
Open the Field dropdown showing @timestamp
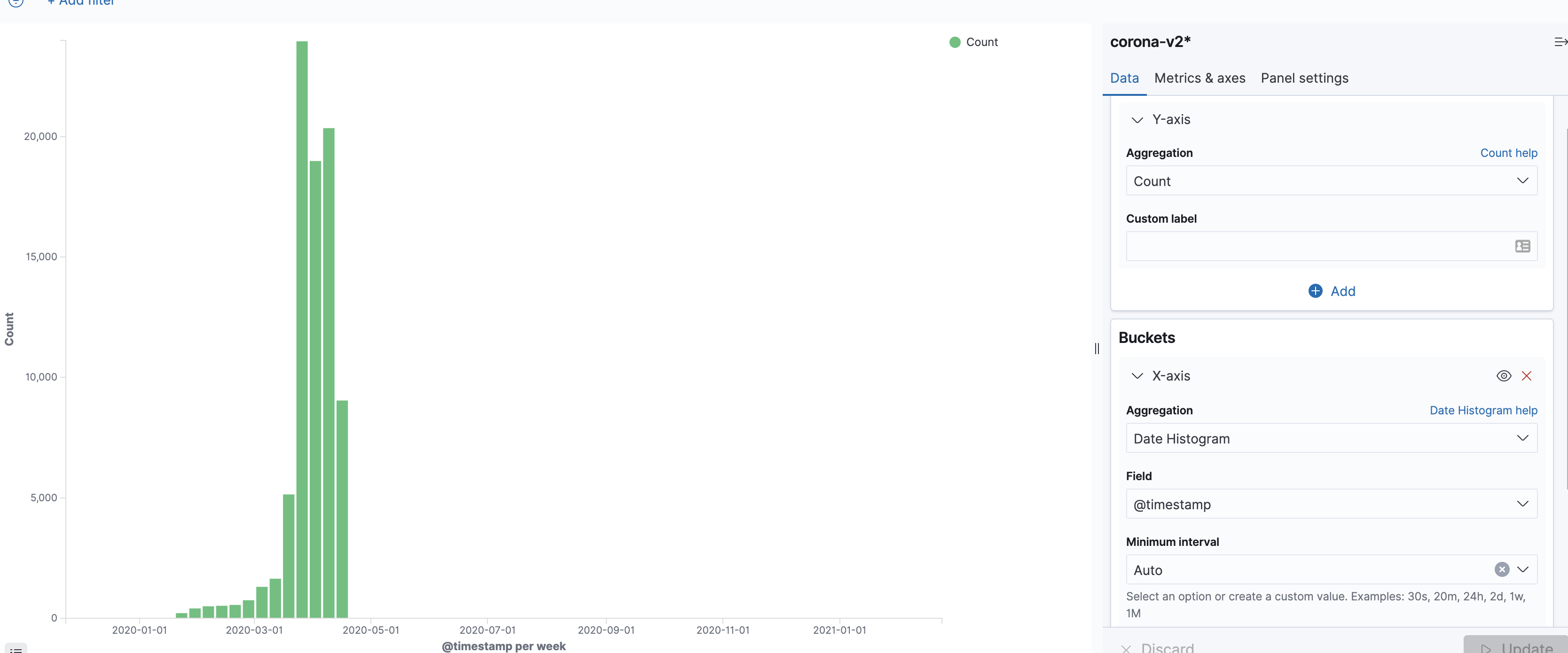click(1331, 504)
